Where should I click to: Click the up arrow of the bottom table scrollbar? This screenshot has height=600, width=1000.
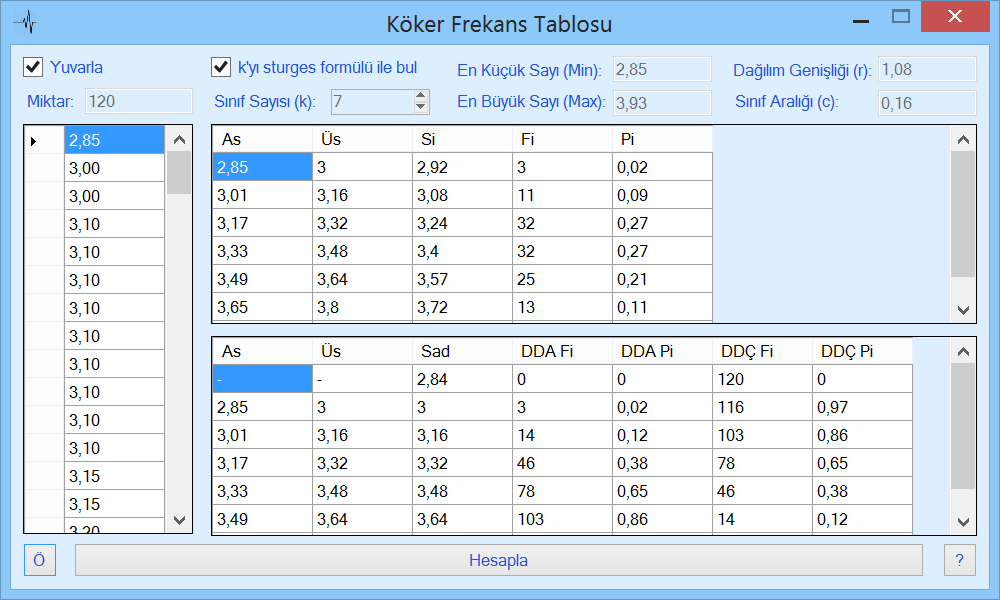point(963,350)
